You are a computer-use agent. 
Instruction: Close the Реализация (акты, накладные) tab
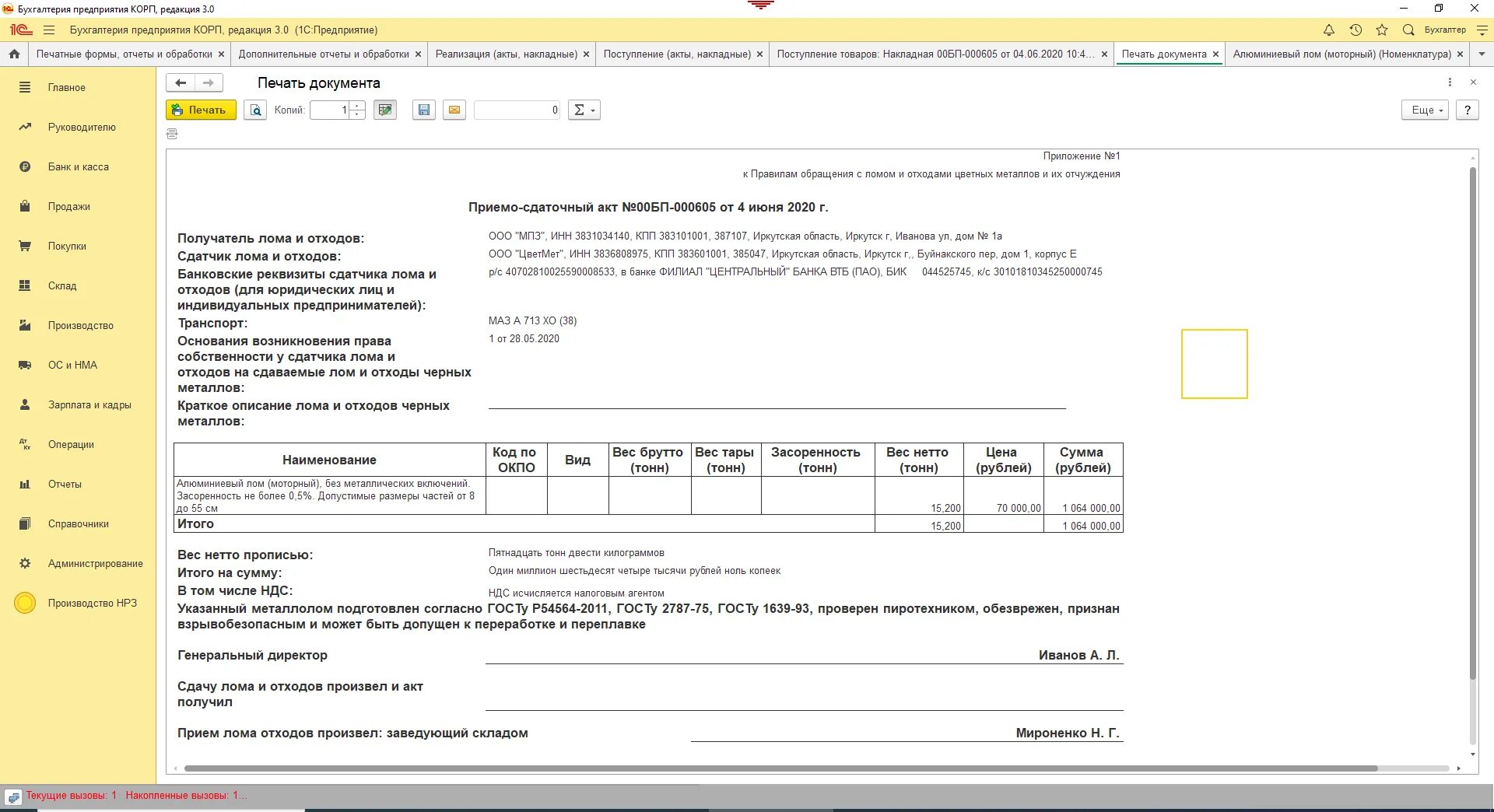[586, 54]
